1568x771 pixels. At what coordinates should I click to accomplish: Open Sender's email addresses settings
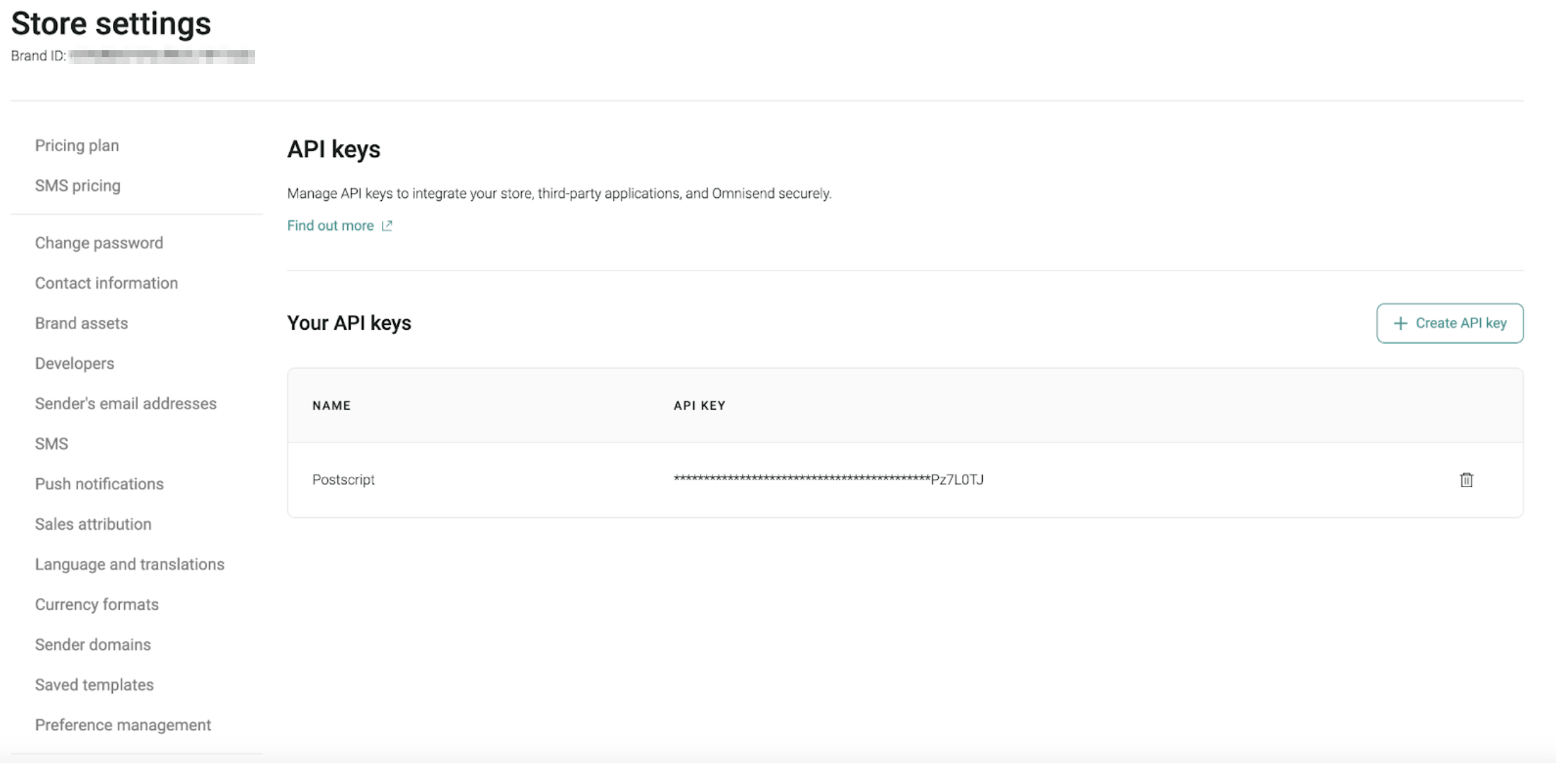click(x=126, y=404)
